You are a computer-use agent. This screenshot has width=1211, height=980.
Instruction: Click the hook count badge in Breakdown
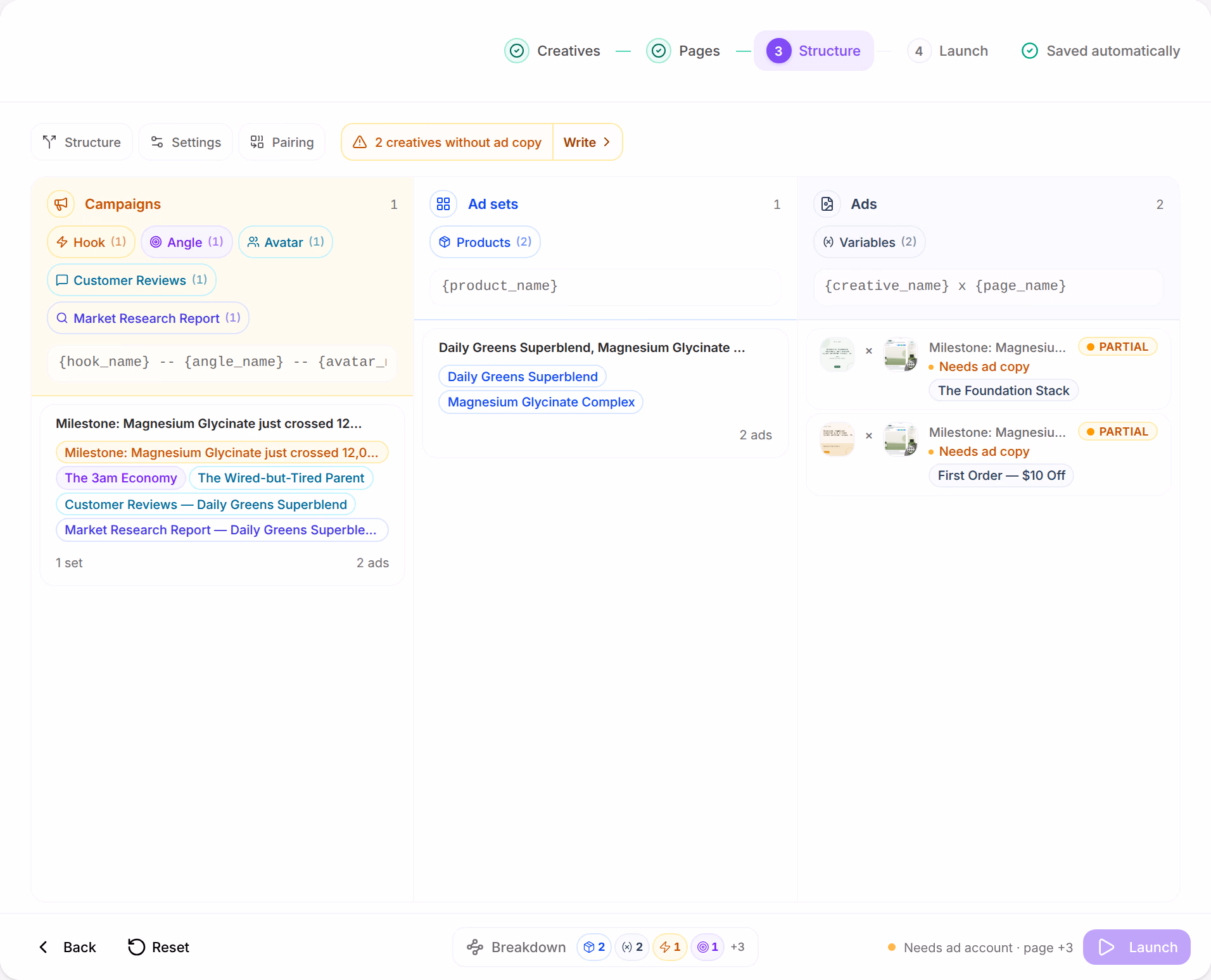pos(670,947)
